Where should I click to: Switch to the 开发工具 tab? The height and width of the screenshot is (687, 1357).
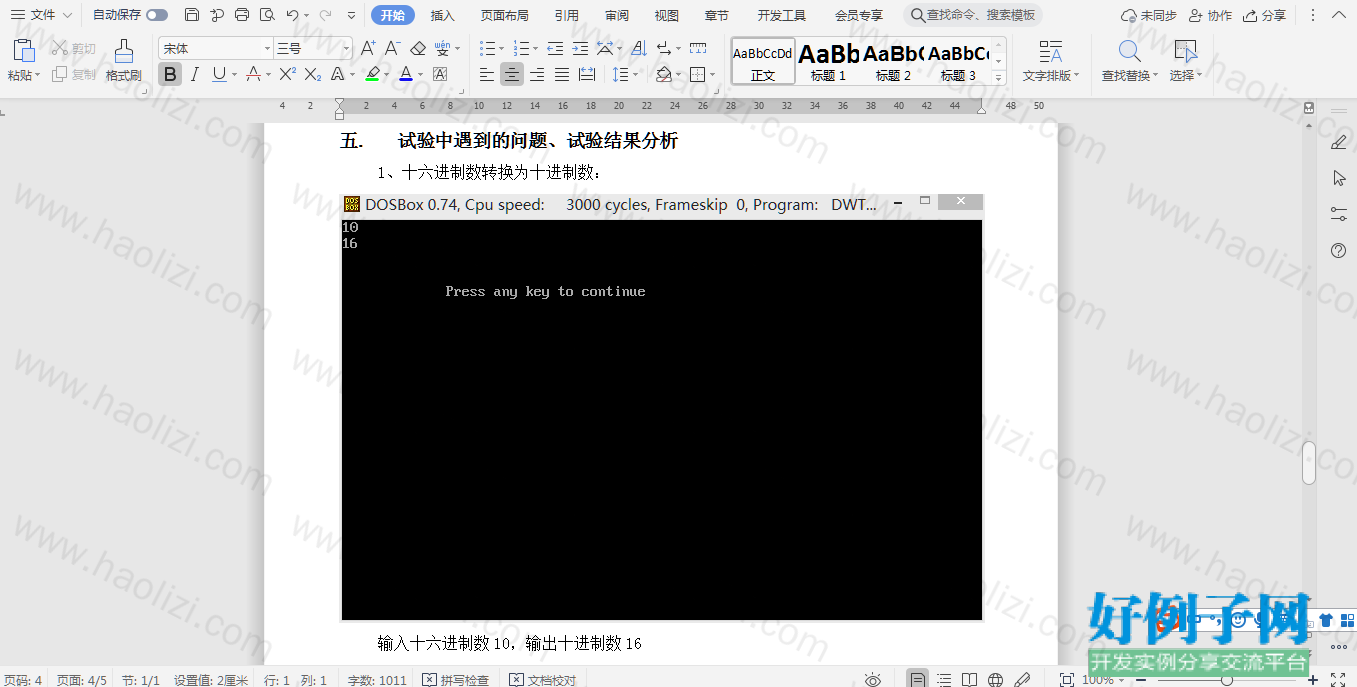point(781,15)
